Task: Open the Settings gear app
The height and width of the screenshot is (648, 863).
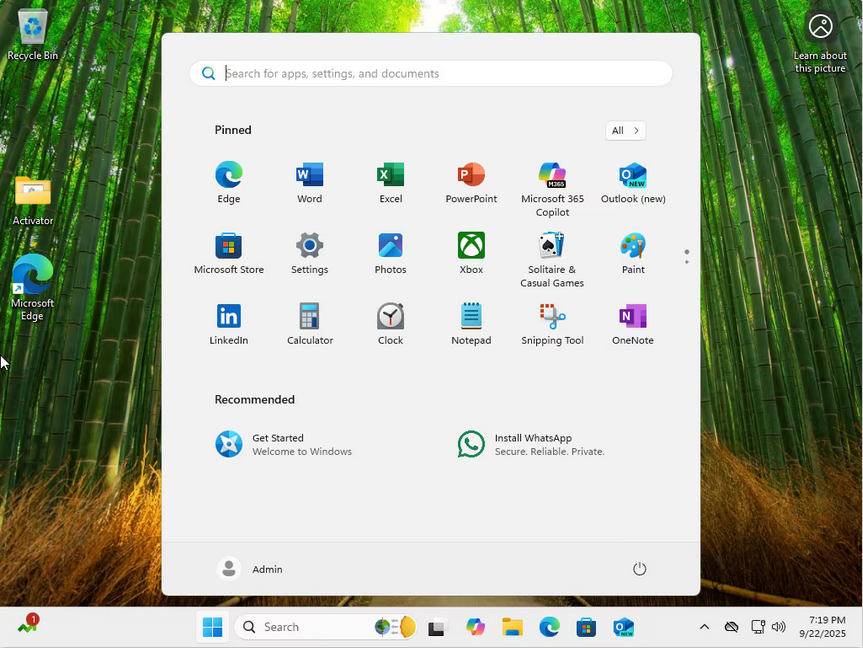Action: [x=309, y=253]
